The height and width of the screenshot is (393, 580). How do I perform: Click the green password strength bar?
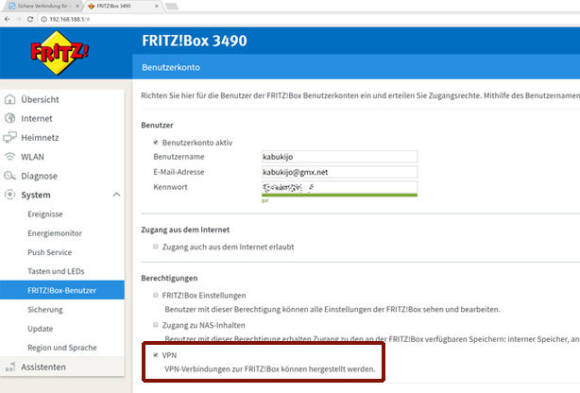339,195
